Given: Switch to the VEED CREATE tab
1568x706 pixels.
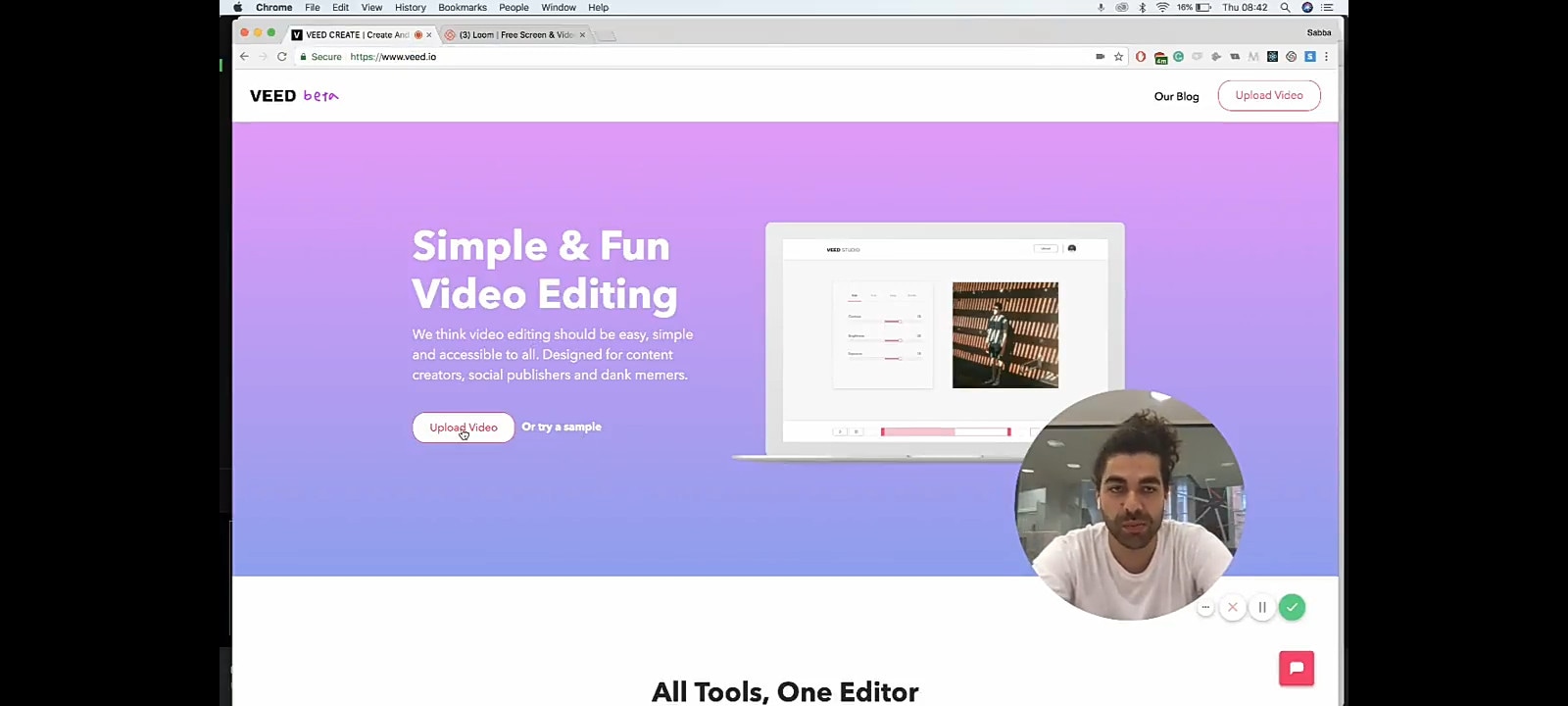Looking at the screenshot, I should tap(357, 34).
